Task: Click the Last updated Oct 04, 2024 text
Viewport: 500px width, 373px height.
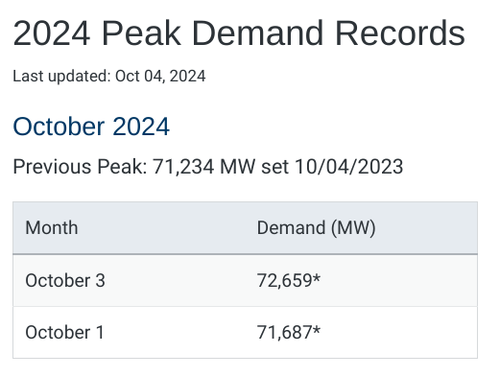Action: [109, 76]
